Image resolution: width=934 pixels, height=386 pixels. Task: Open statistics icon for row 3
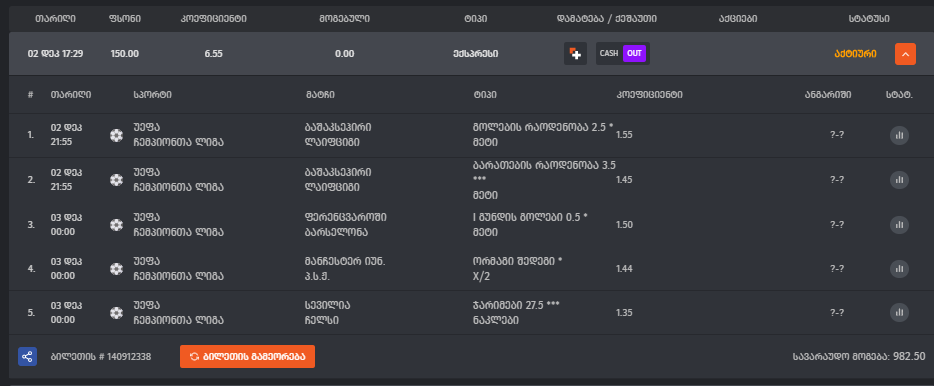tap(899, 225)
